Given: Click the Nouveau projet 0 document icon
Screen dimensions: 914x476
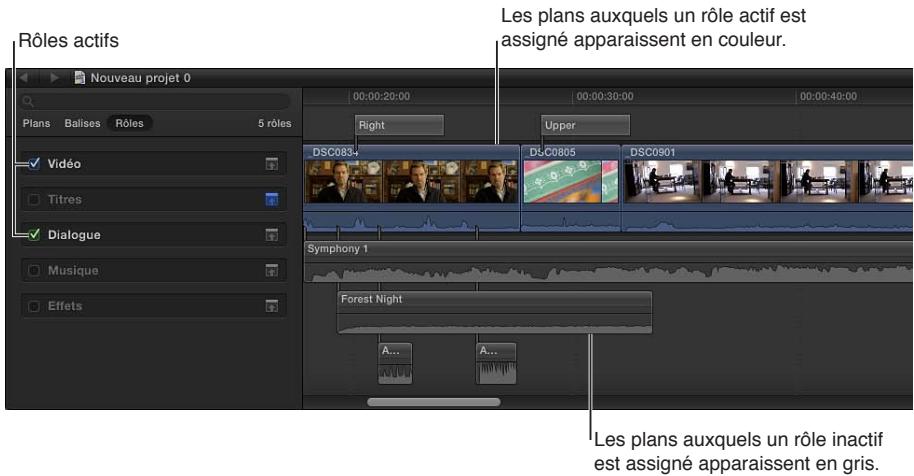Looking at the screenshot, I should coord(80,77).
